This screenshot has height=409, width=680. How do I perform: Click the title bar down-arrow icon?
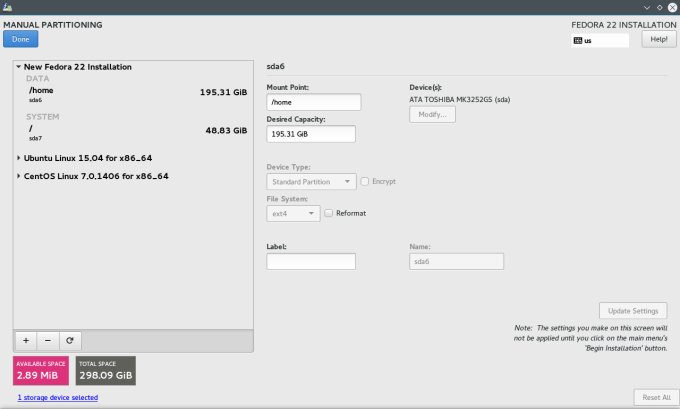click(x=647, y=7)
